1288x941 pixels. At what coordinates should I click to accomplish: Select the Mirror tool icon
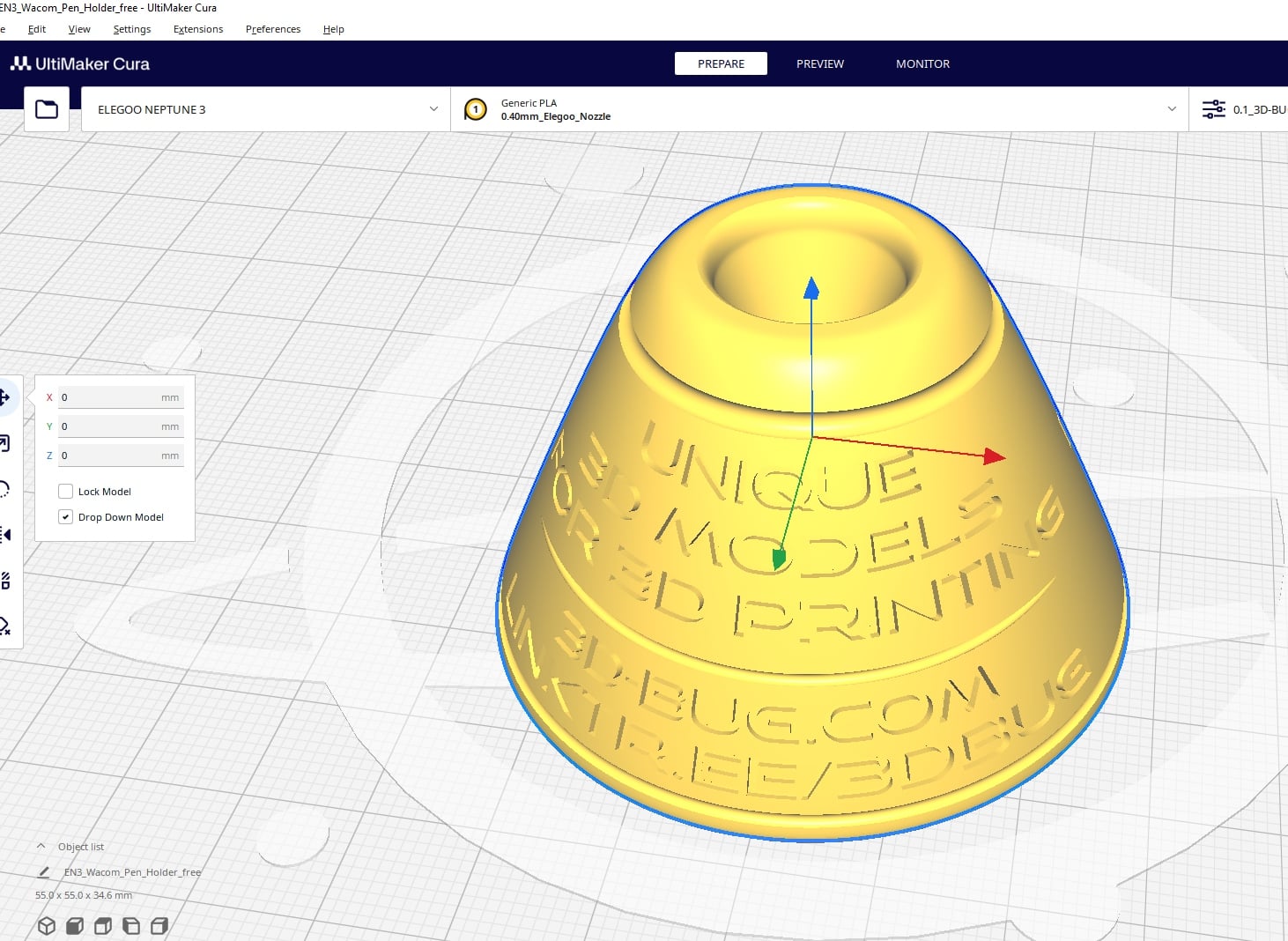pos(4,535)
